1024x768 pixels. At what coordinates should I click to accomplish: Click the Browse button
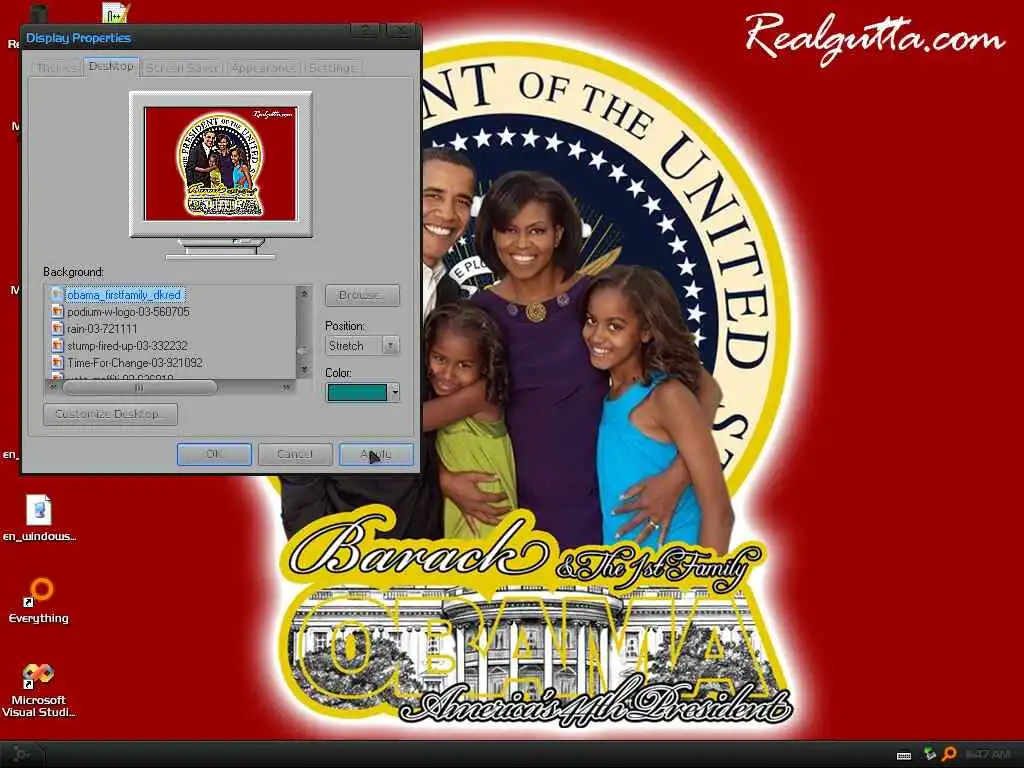point(362,295)
